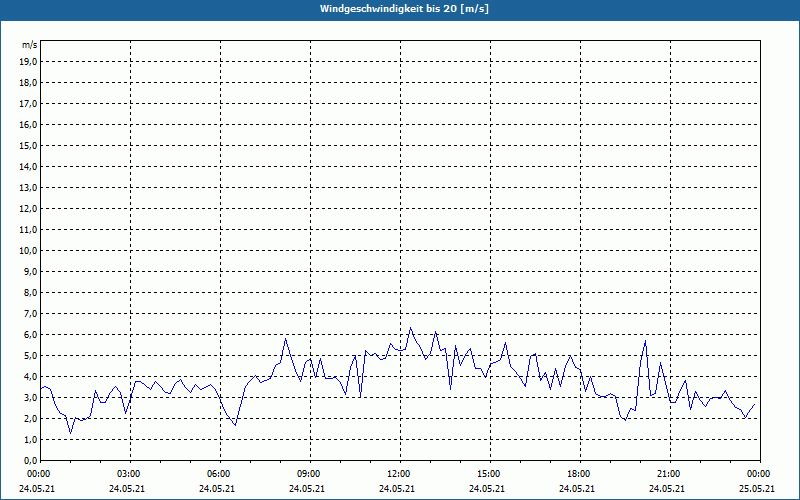Click the '8,0' y-axis value
The image size is (800, 500).
[x=31, y=292]
